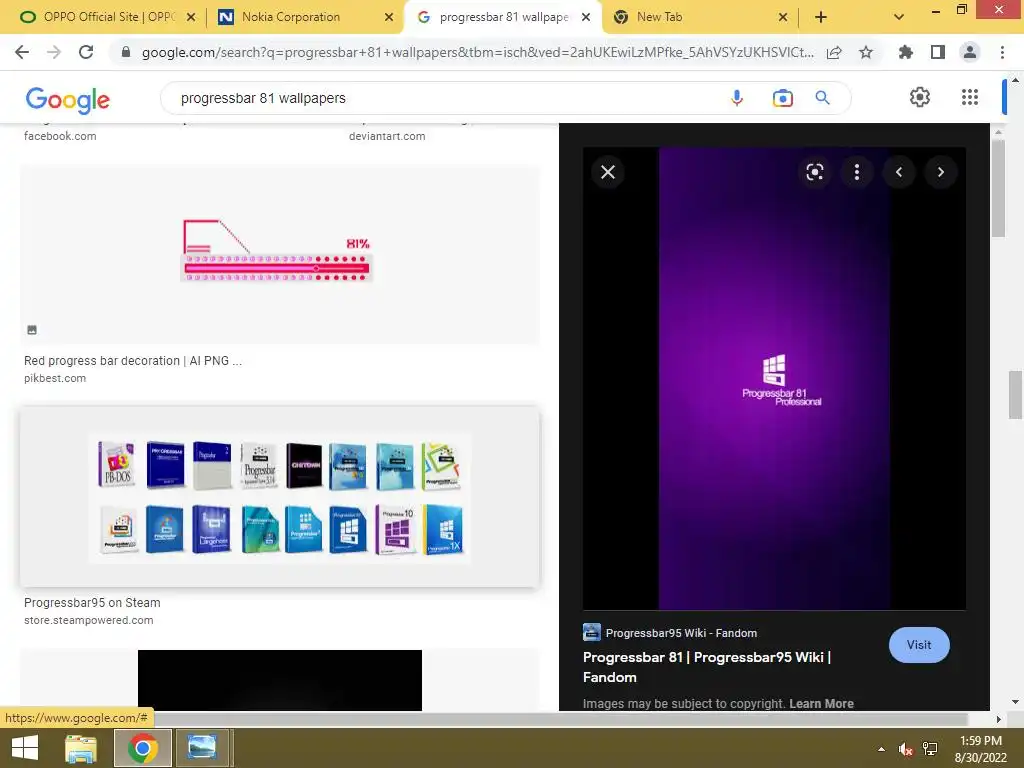Screen dimensions: 1024x768
Task: Select the Progressbar95 box art thumbnail
Action: (x=280, y=497)
